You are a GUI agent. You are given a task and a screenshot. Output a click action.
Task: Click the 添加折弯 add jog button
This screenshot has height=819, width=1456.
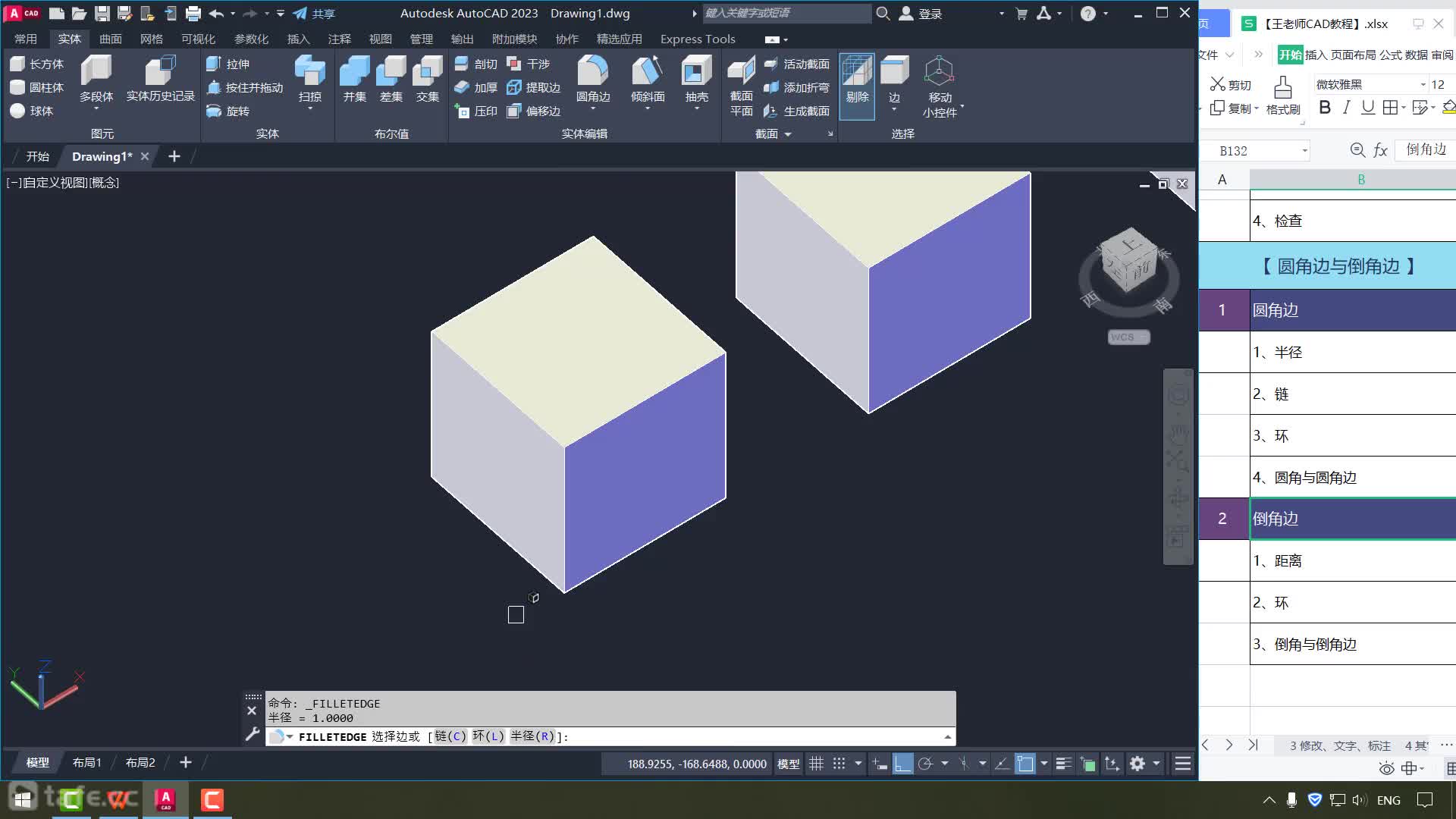click(797, 88)
